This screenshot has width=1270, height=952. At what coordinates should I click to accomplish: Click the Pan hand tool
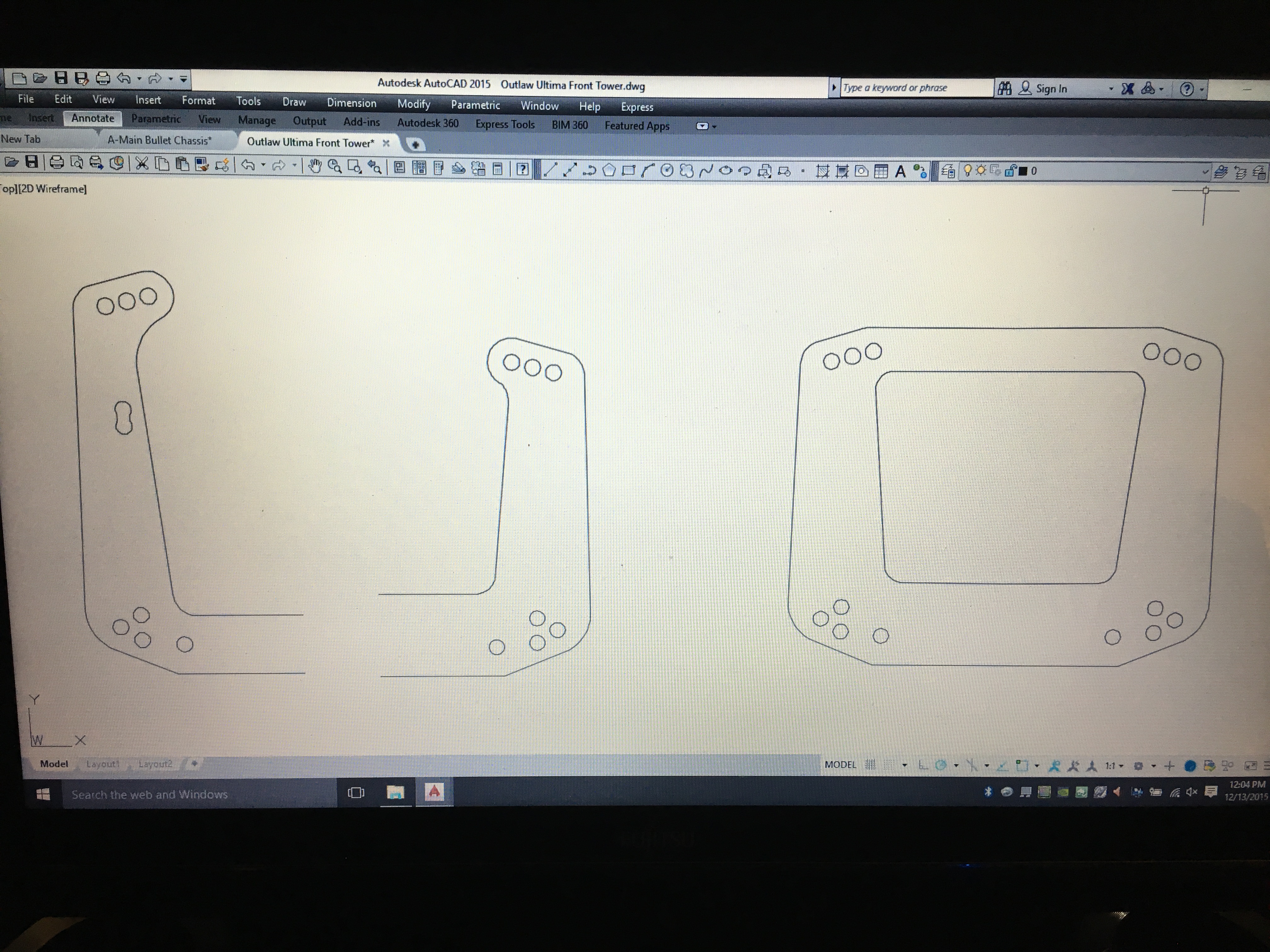coord(315,167)
